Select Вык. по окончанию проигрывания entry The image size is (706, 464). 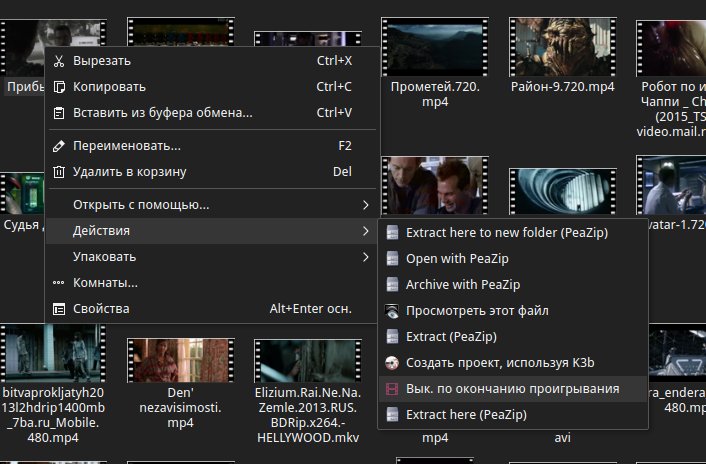512,389
